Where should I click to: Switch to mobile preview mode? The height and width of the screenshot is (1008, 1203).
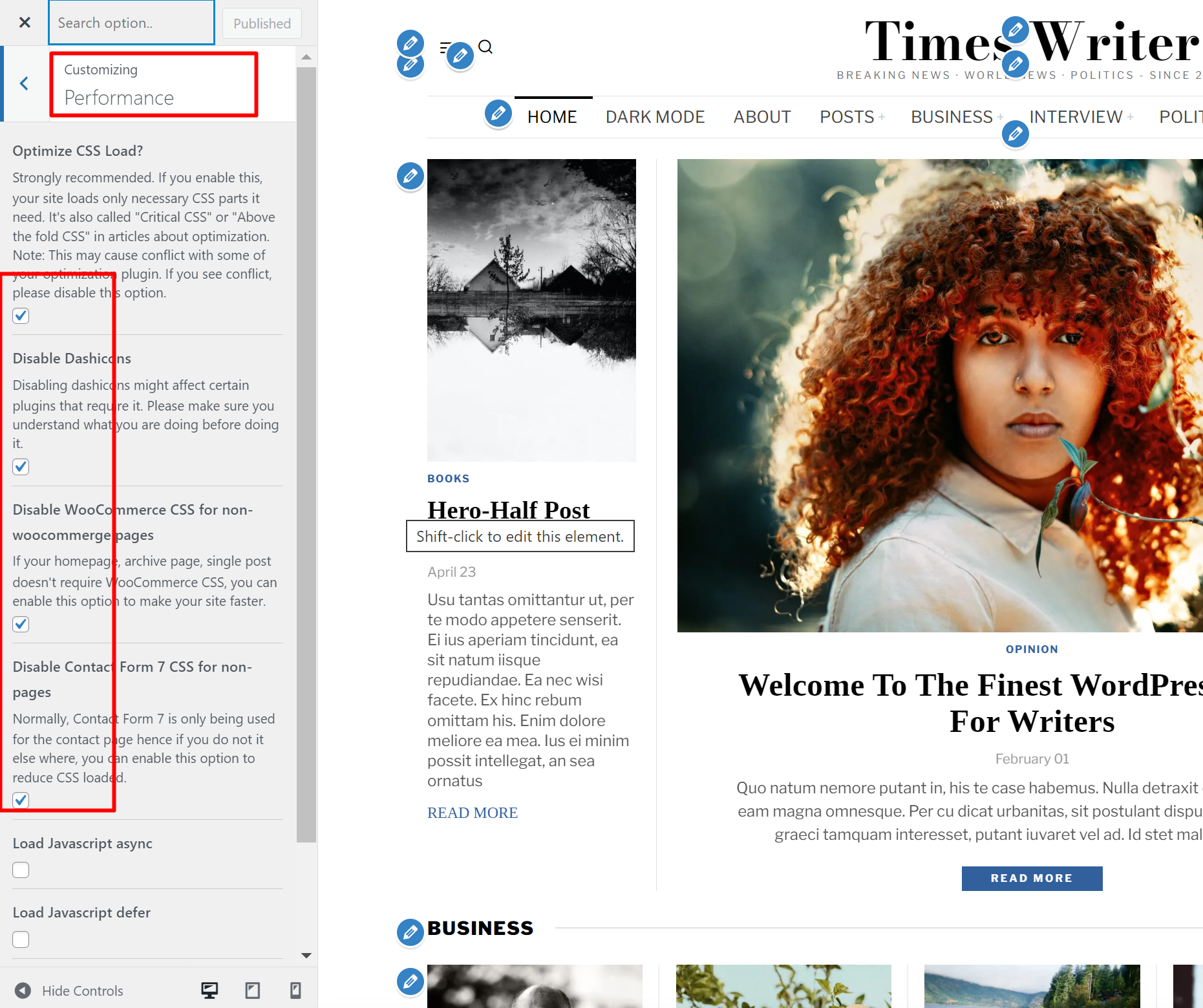click(x=295, y=990)
